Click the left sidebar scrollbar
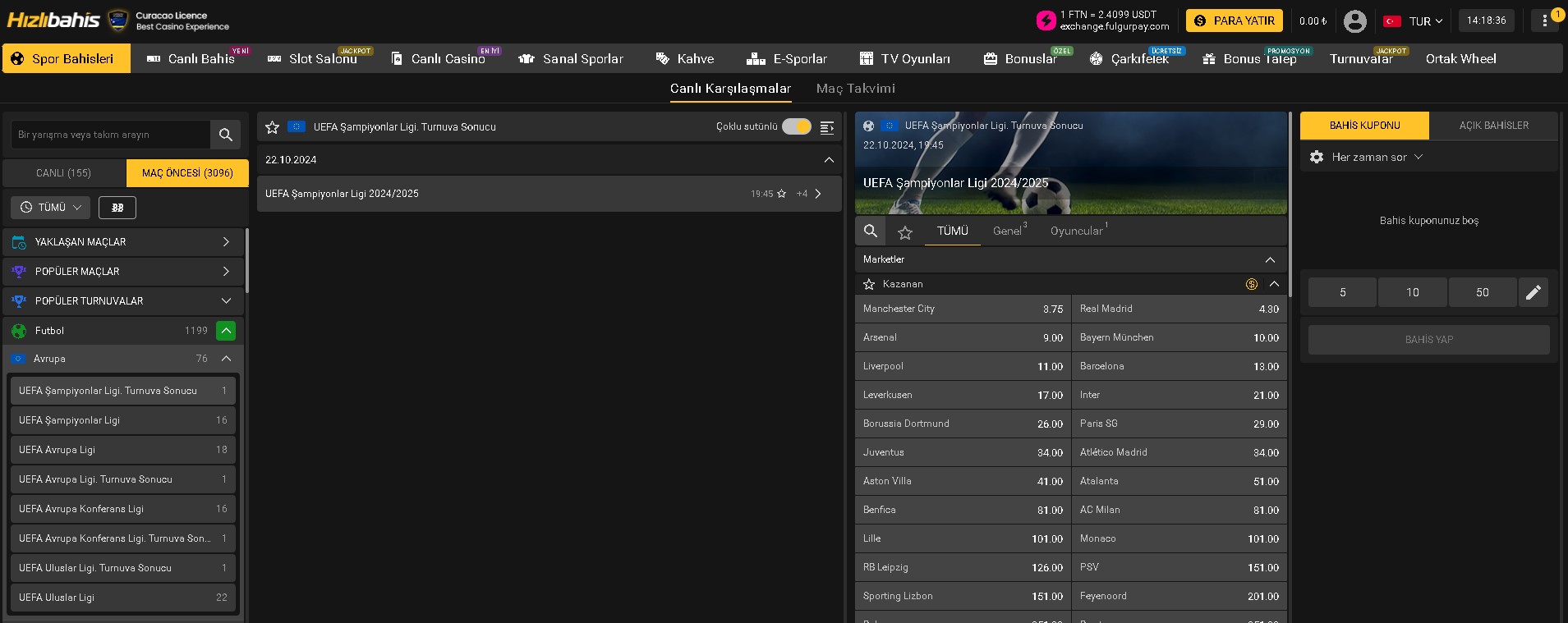Screen dimensions: 1568x623 (x=246, y=261)
